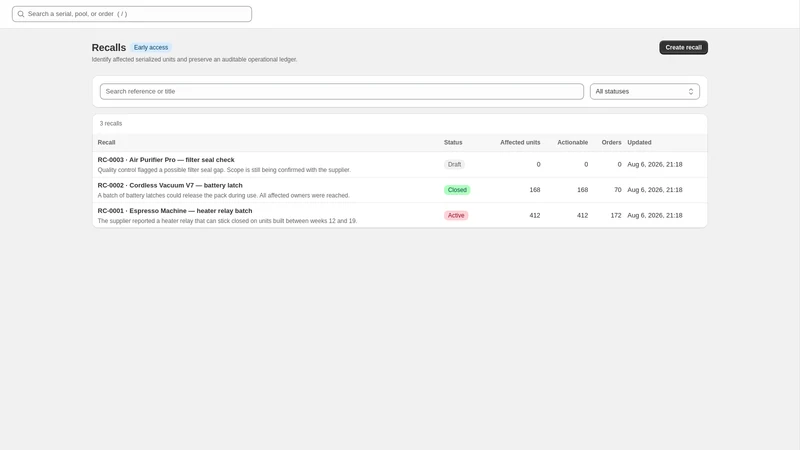Click orders value 172 in Espresso Machine row
This screenshot has width=800, height=450.
pyautogui.click(x=616, y=215)
